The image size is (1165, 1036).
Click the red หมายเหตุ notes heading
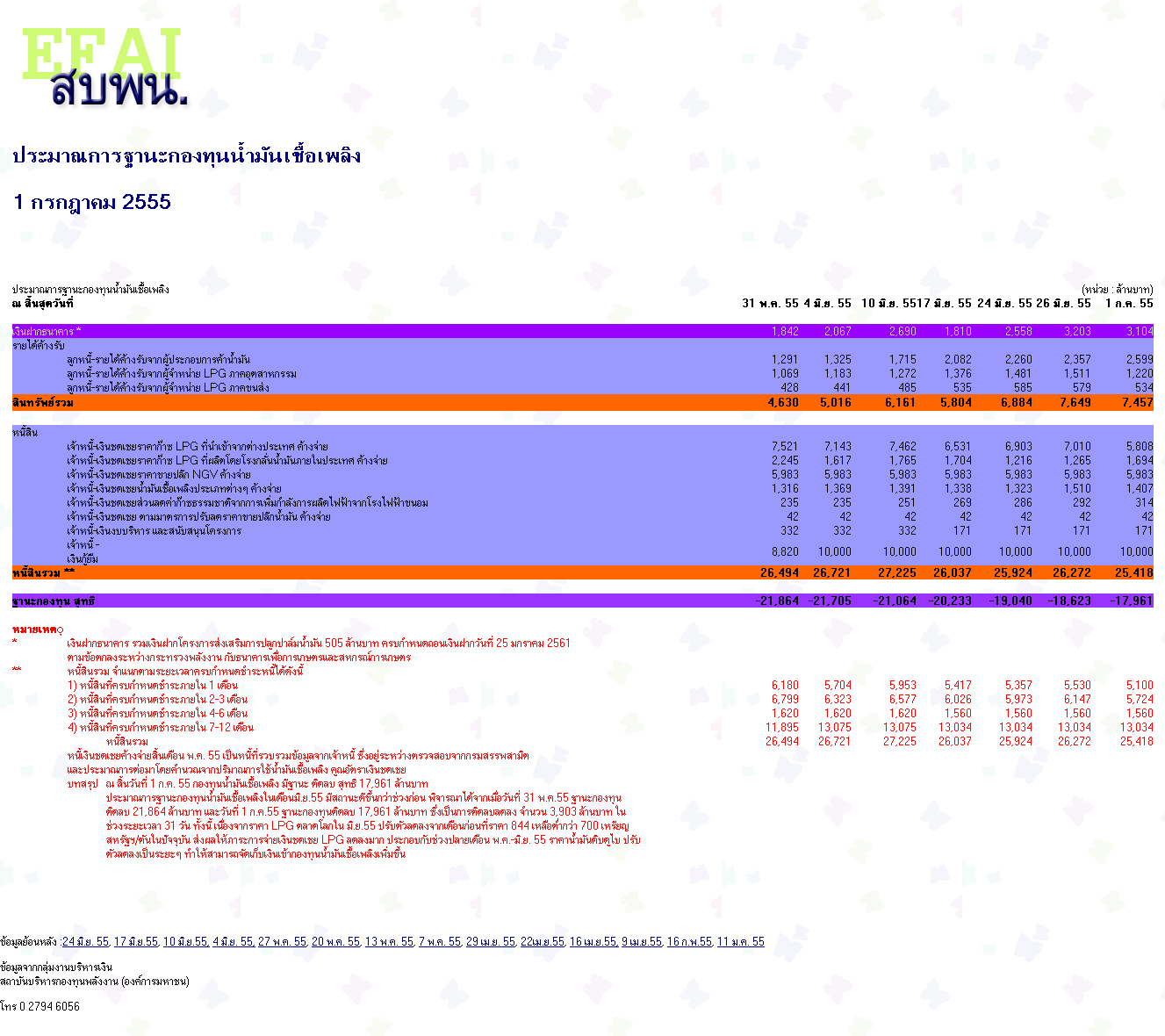point(38,630)
